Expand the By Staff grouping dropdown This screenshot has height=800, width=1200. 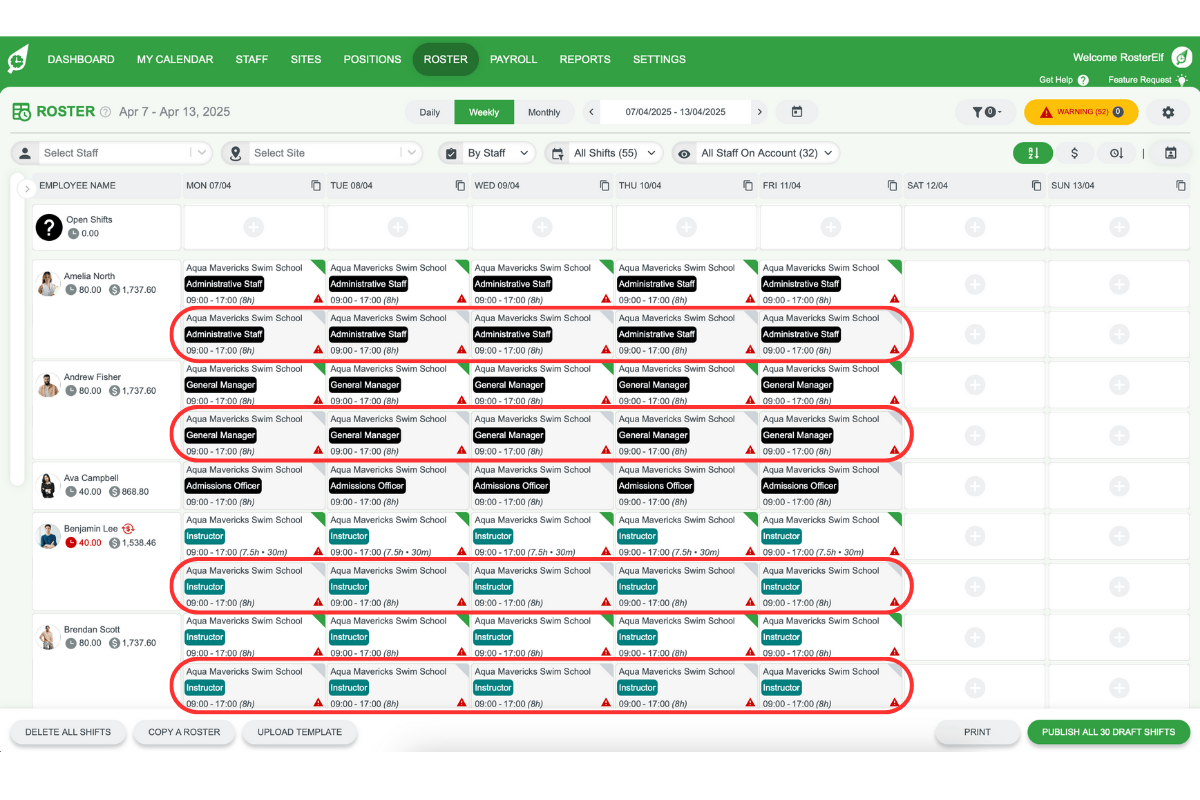click(x=487, y=153)
